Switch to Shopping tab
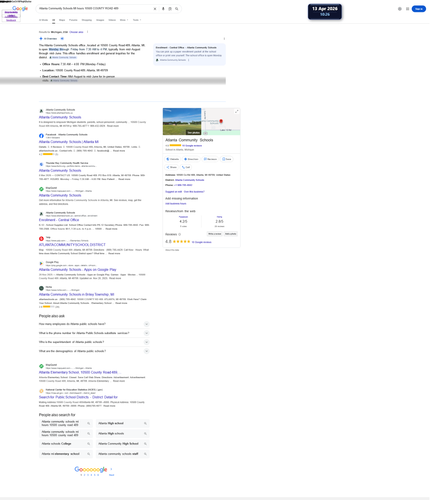 pos(87,20)
